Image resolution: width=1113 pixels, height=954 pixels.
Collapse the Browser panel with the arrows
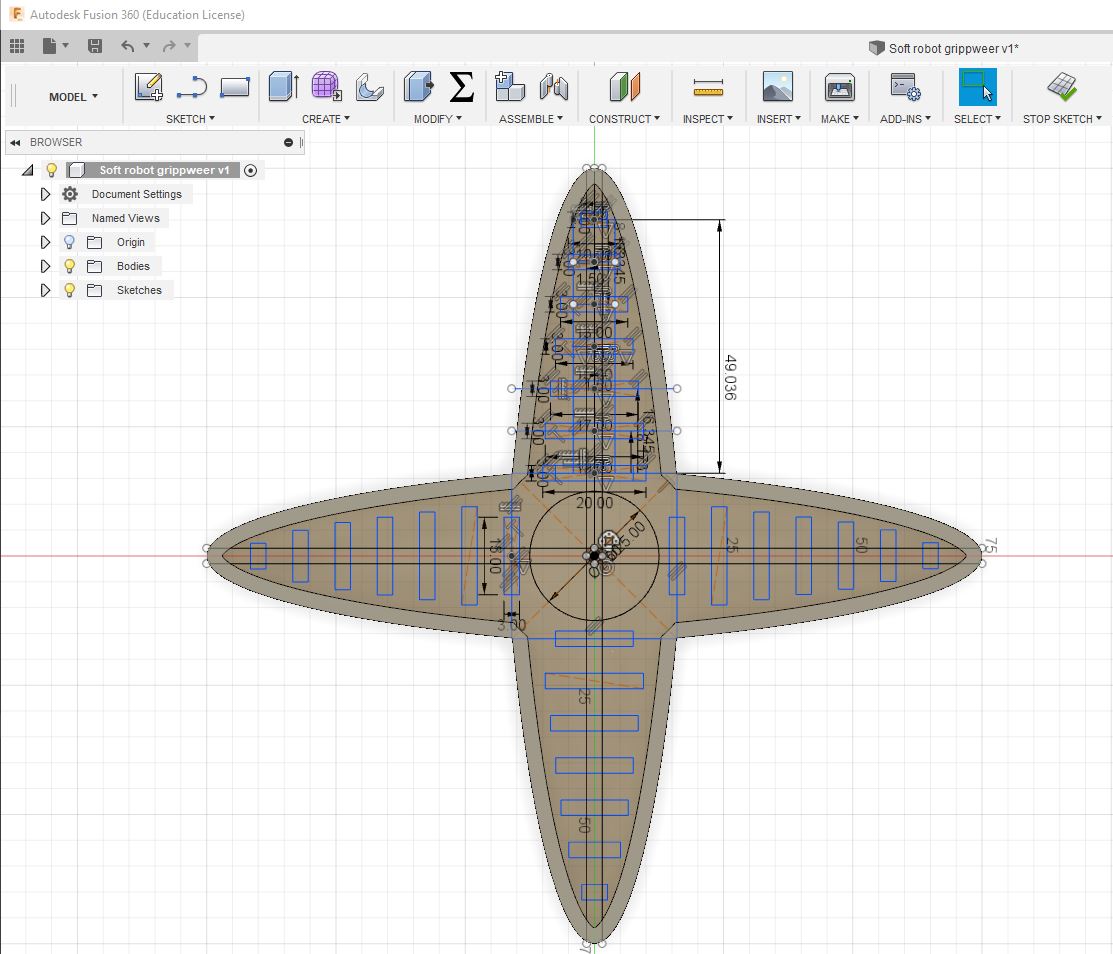pos(16,142)
